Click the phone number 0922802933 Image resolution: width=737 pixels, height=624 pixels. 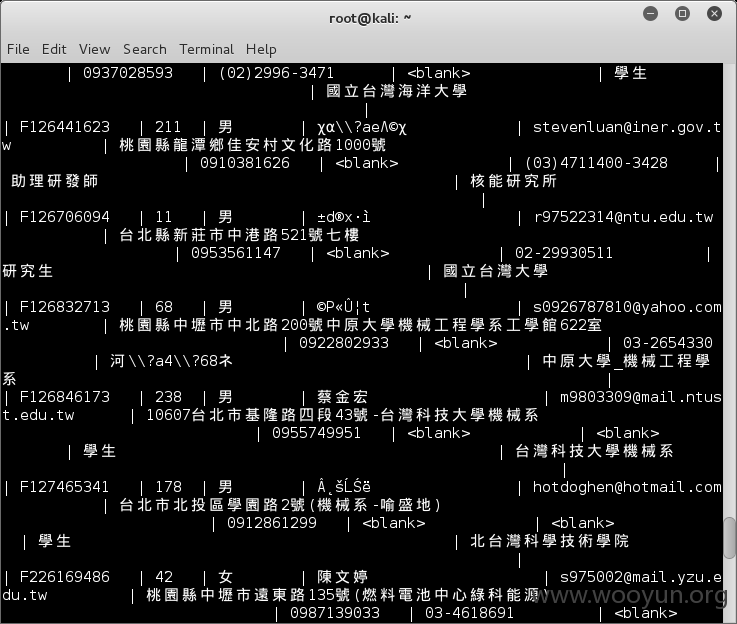point(344,343)
